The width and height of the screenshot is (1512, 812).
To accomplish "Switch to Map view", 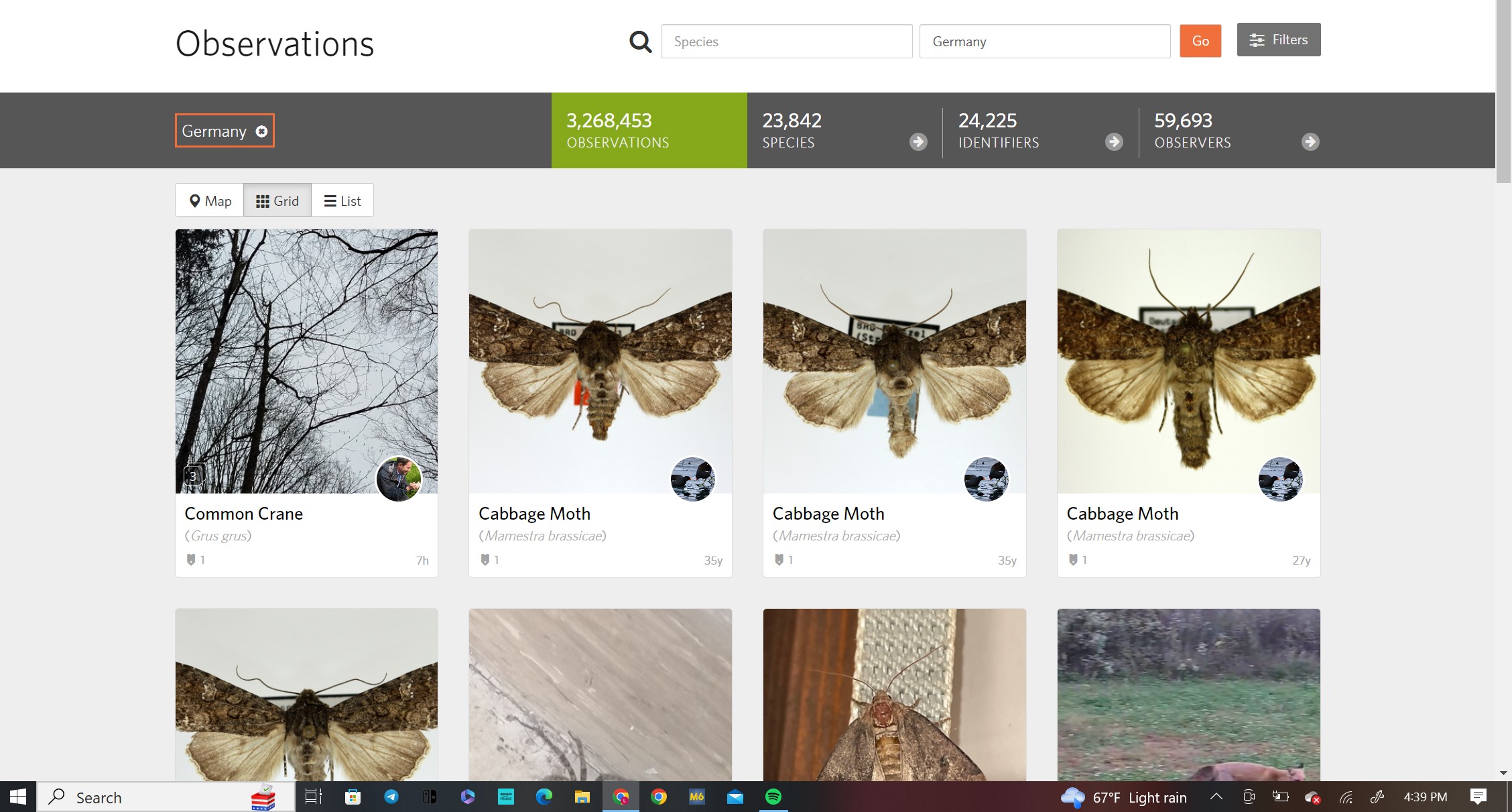I will (x=210, y=200).
